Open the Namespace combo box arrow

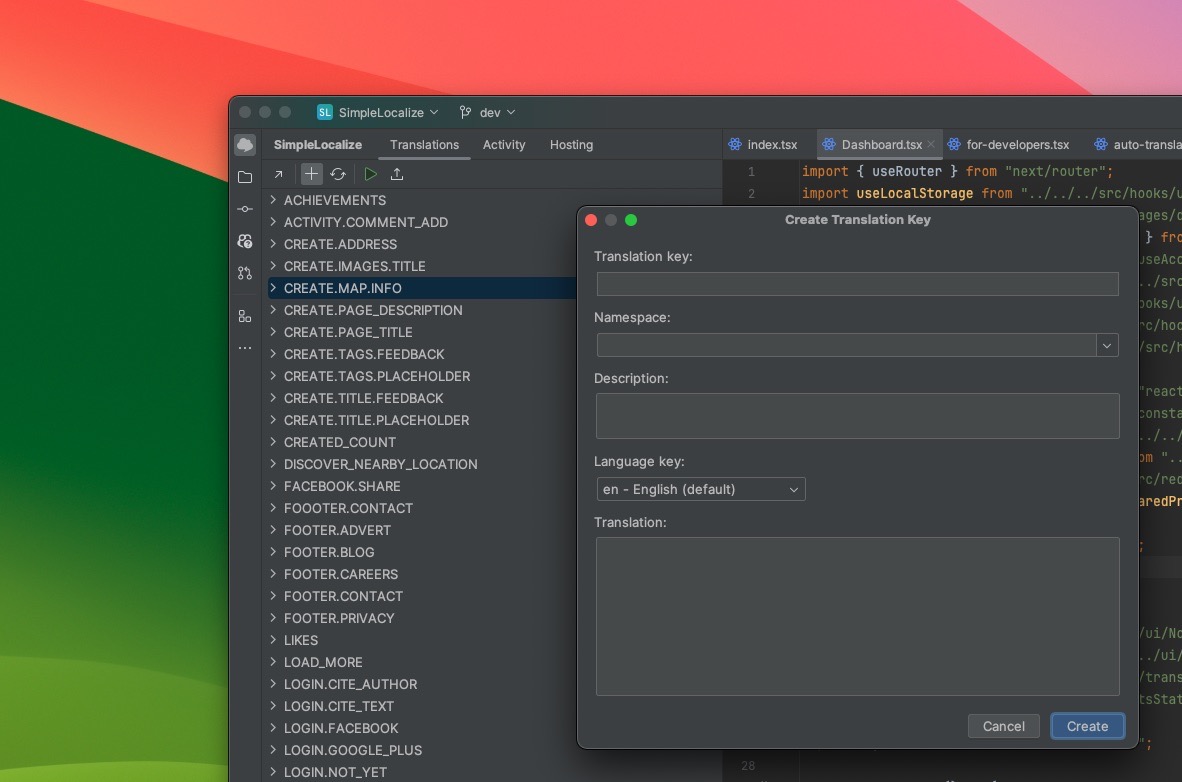[1107, 345]
